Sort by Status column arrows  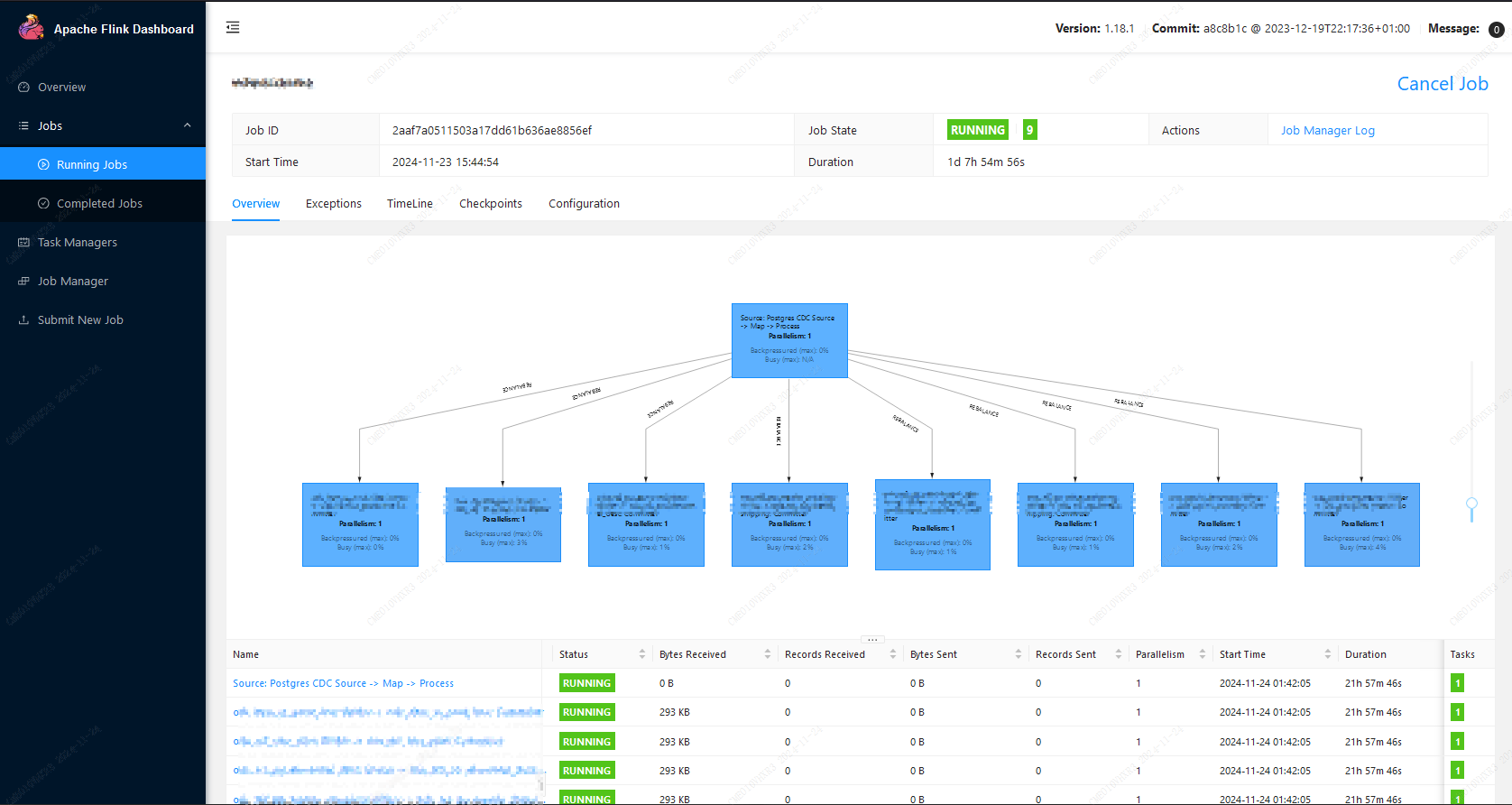[642, 654]
